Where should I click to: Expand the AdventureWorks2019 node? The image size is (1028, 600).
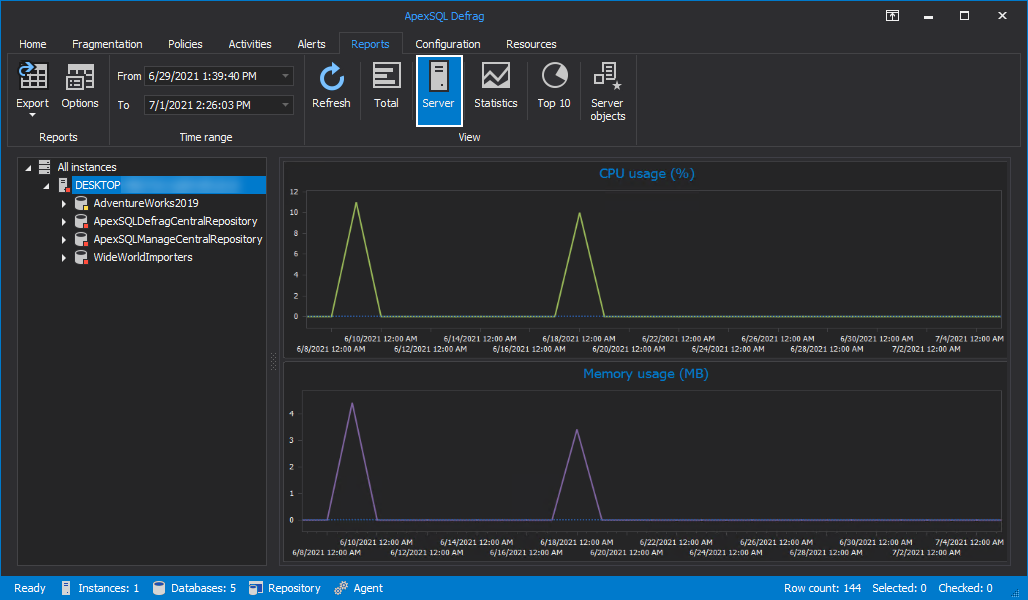64,204
